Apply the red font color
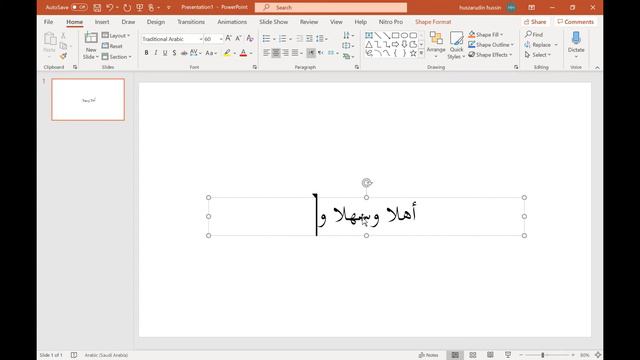This screenshot has height=360, width=640. click(244, 53)
